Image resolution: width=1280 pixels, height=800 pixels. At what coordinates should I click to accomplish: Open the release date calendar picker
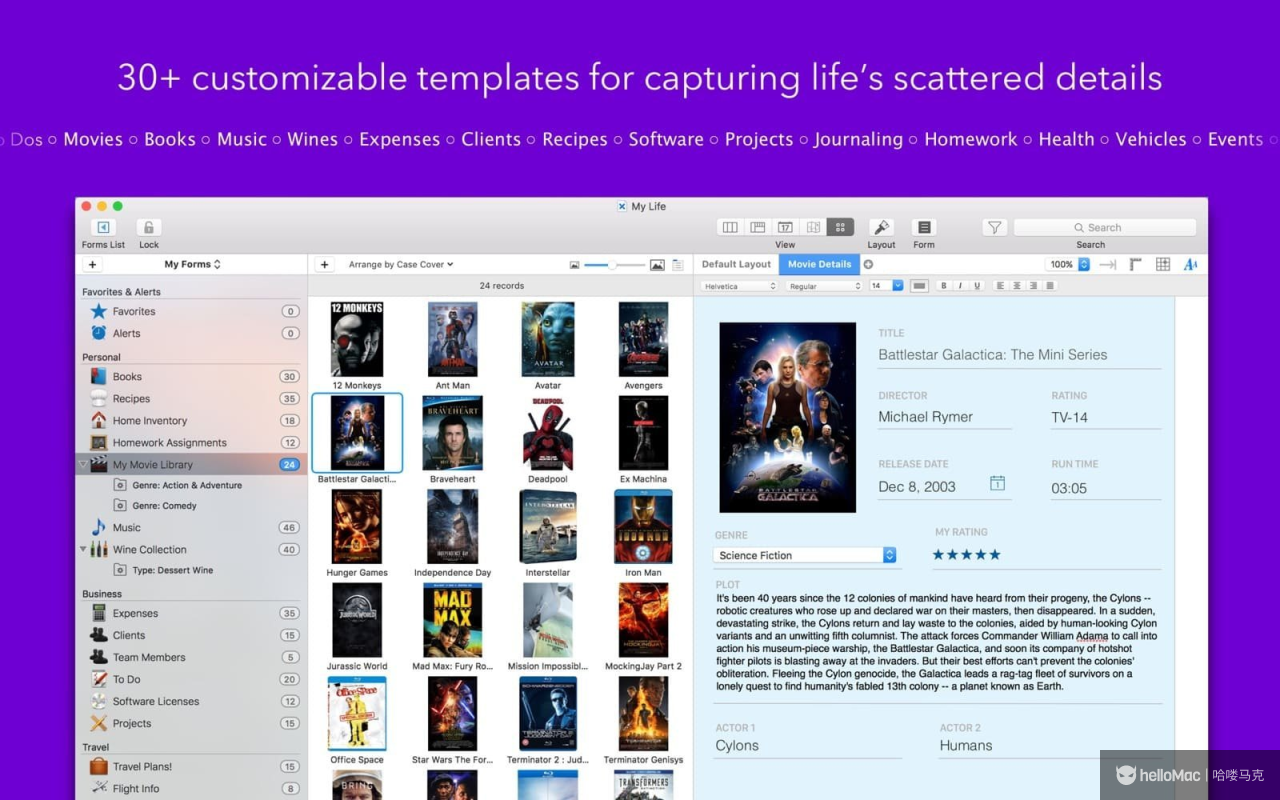[997, 484]
